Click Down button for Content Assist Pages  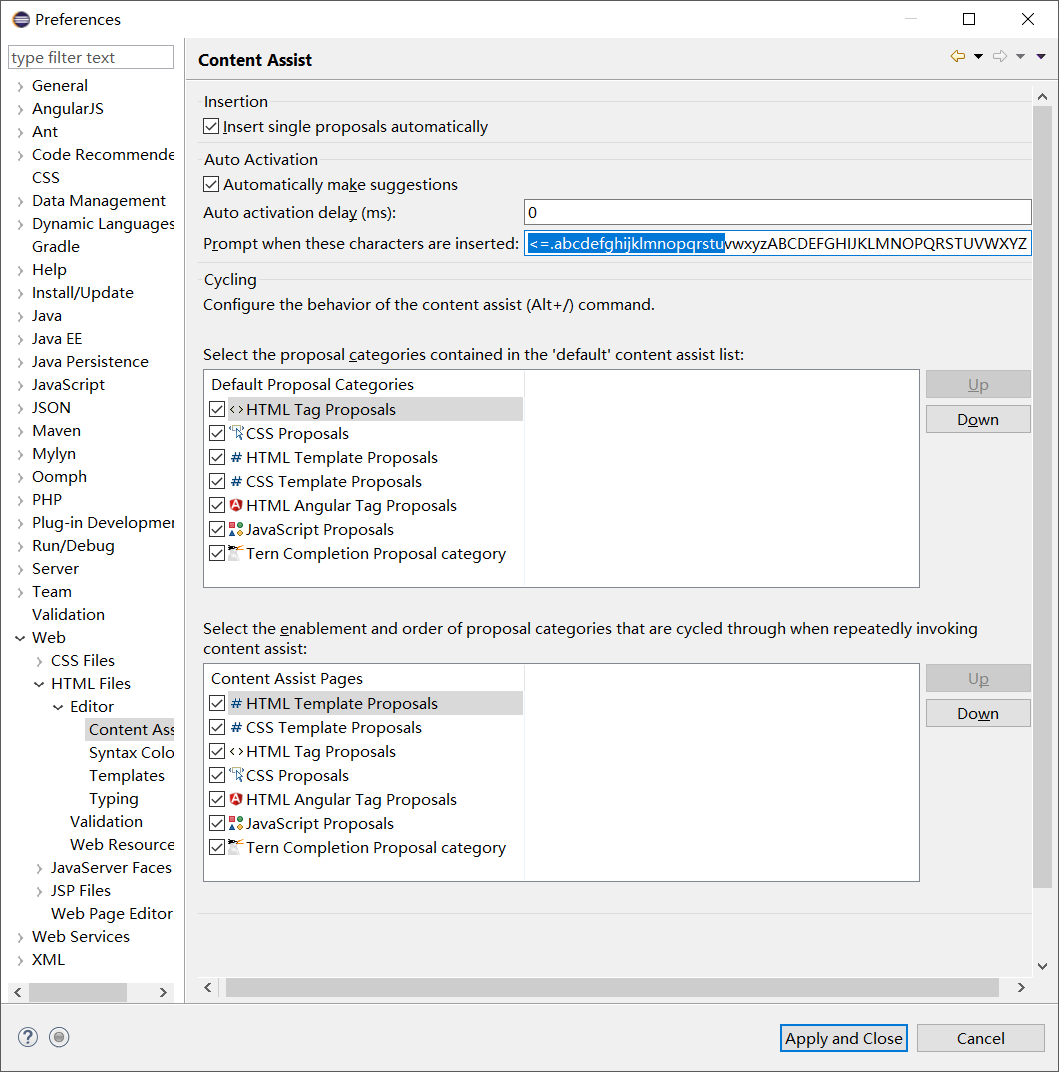[978, 713]
